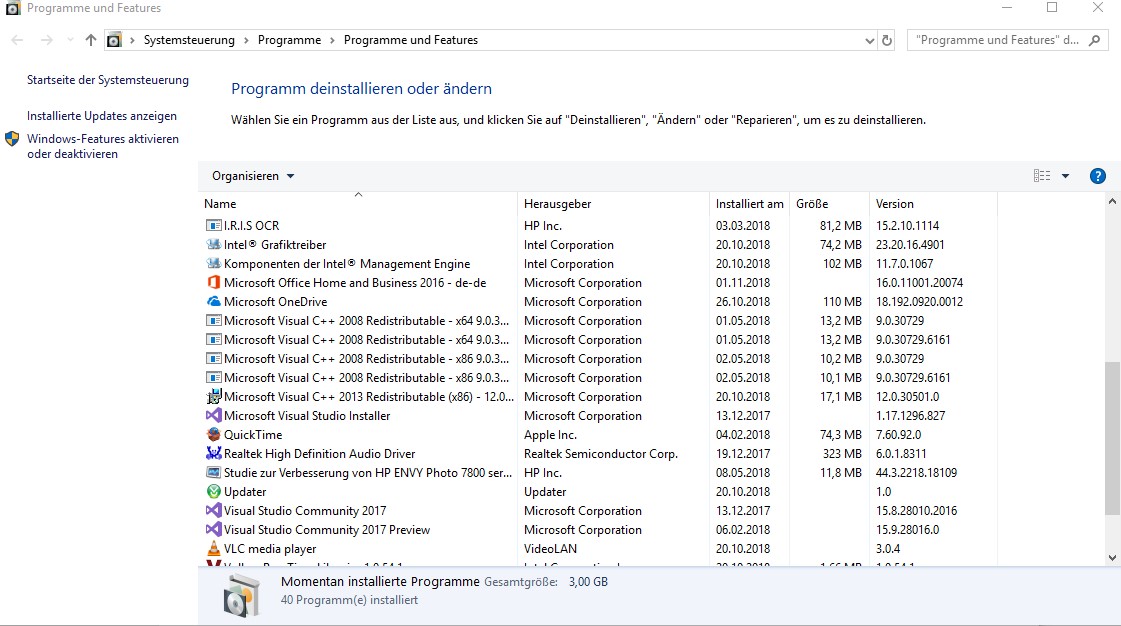This screenshot has height=626, width=1121.
Task: Click install date 26.10.2018 cell
Action: point(743,302)
